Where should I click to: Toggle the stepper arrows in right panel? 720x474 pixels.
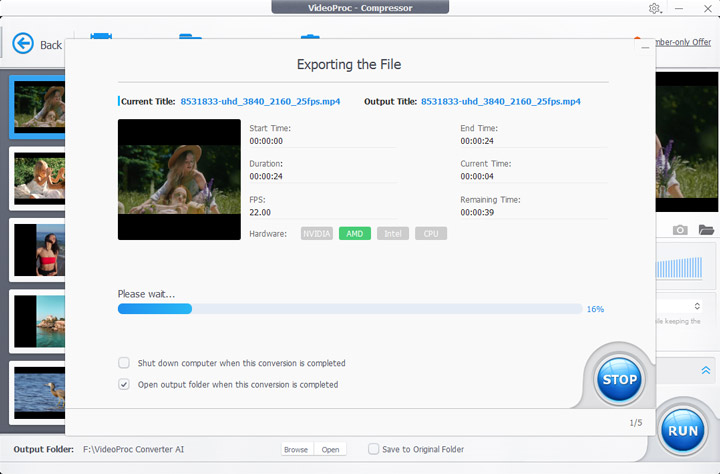(x=697, y=306)
